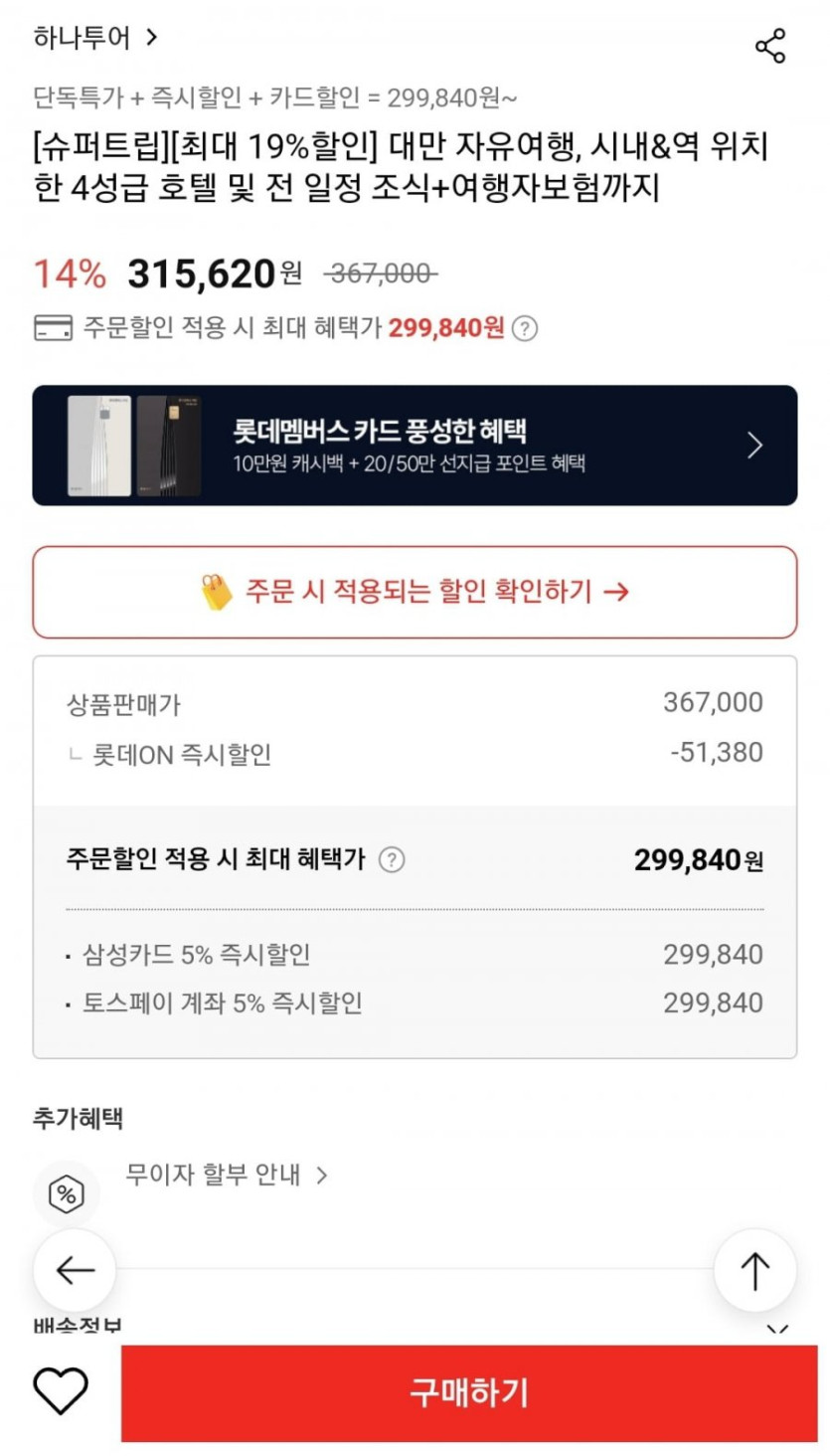
Task: Expand 무이자 할부 안내 details
Action: coord(227,1175)
